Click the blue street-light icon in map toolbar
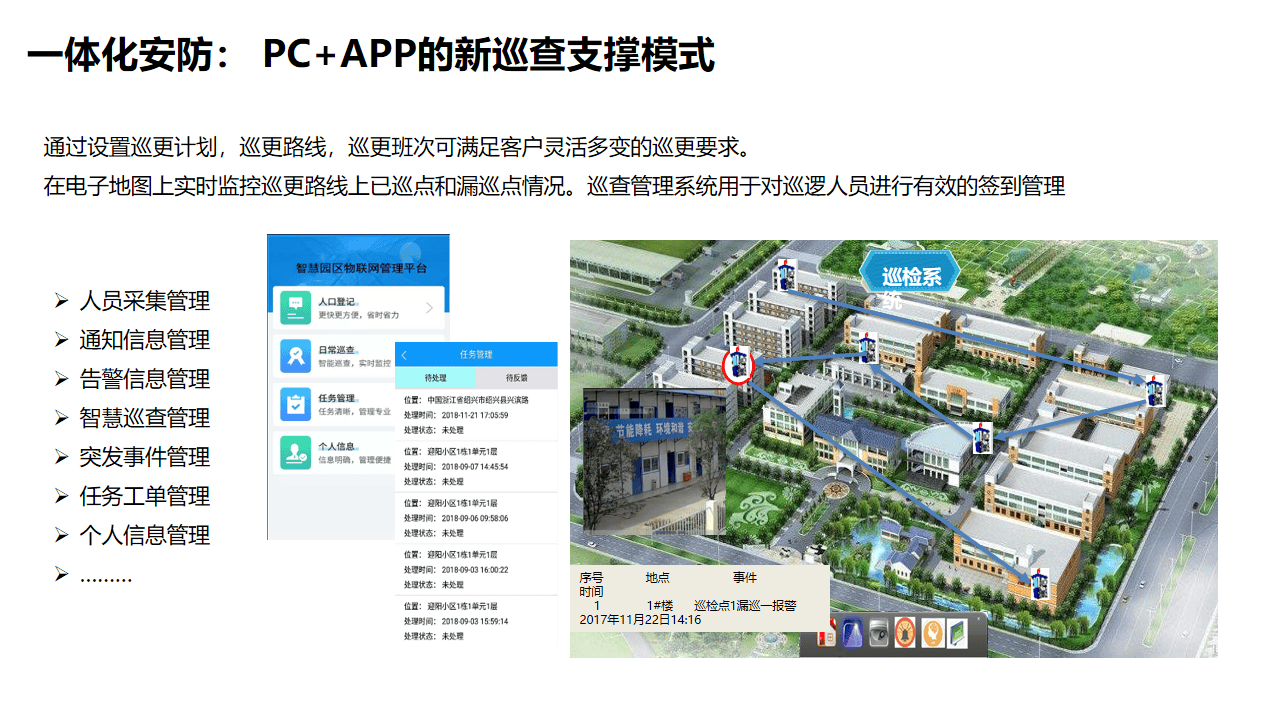 pyautogui.click(x=852, y=633)
